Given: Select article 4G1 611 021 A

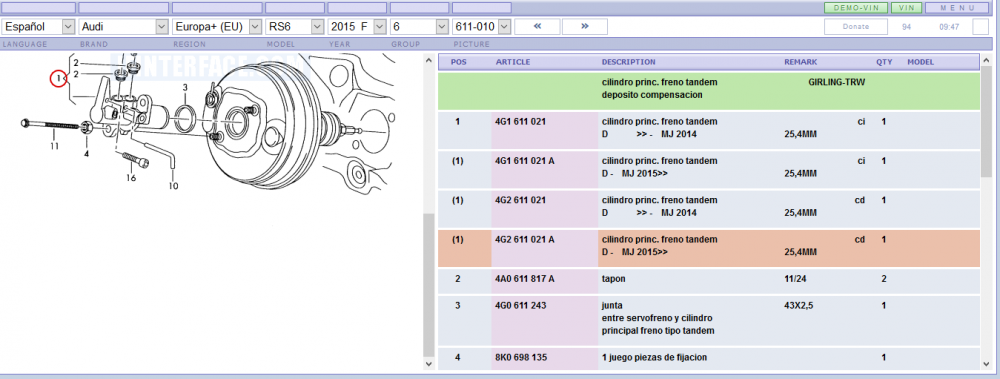Looking at the screenshot, I should point(525,161).
